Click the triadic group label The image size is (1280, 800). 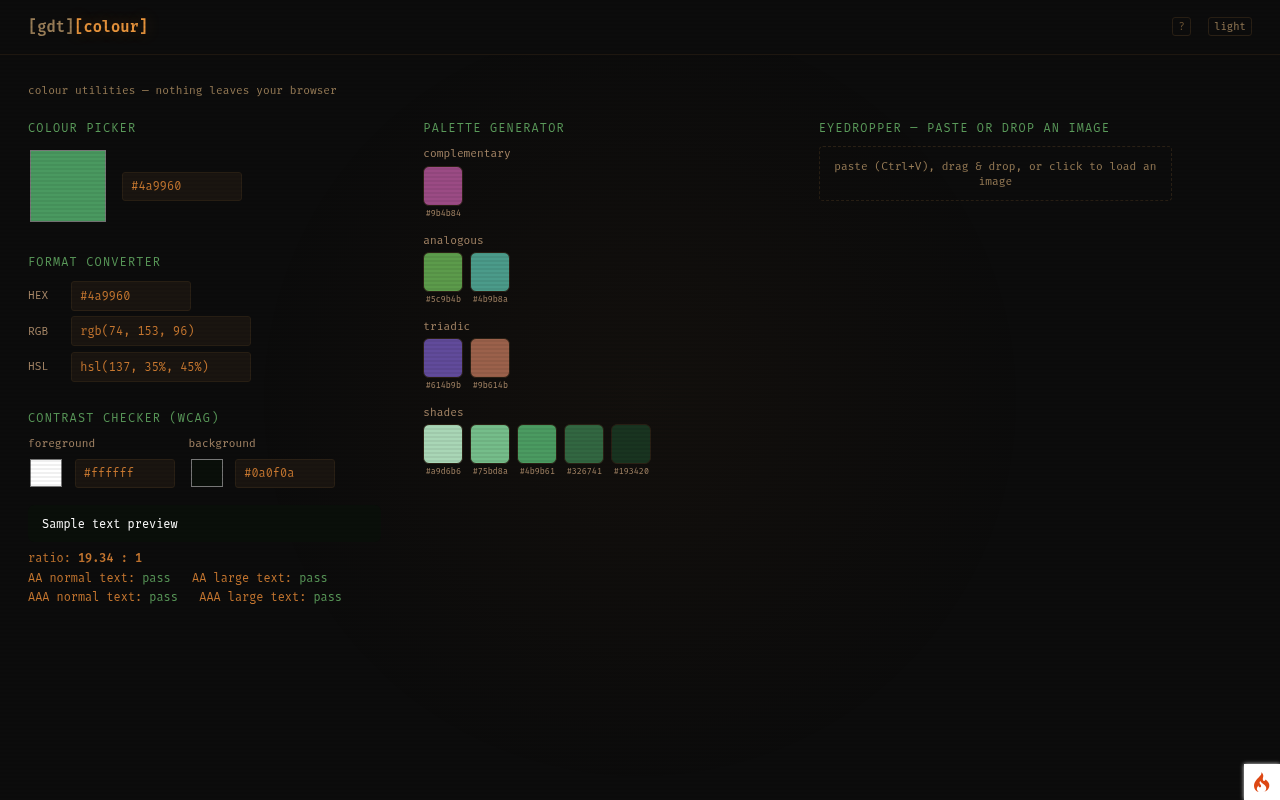click(446, 326)
